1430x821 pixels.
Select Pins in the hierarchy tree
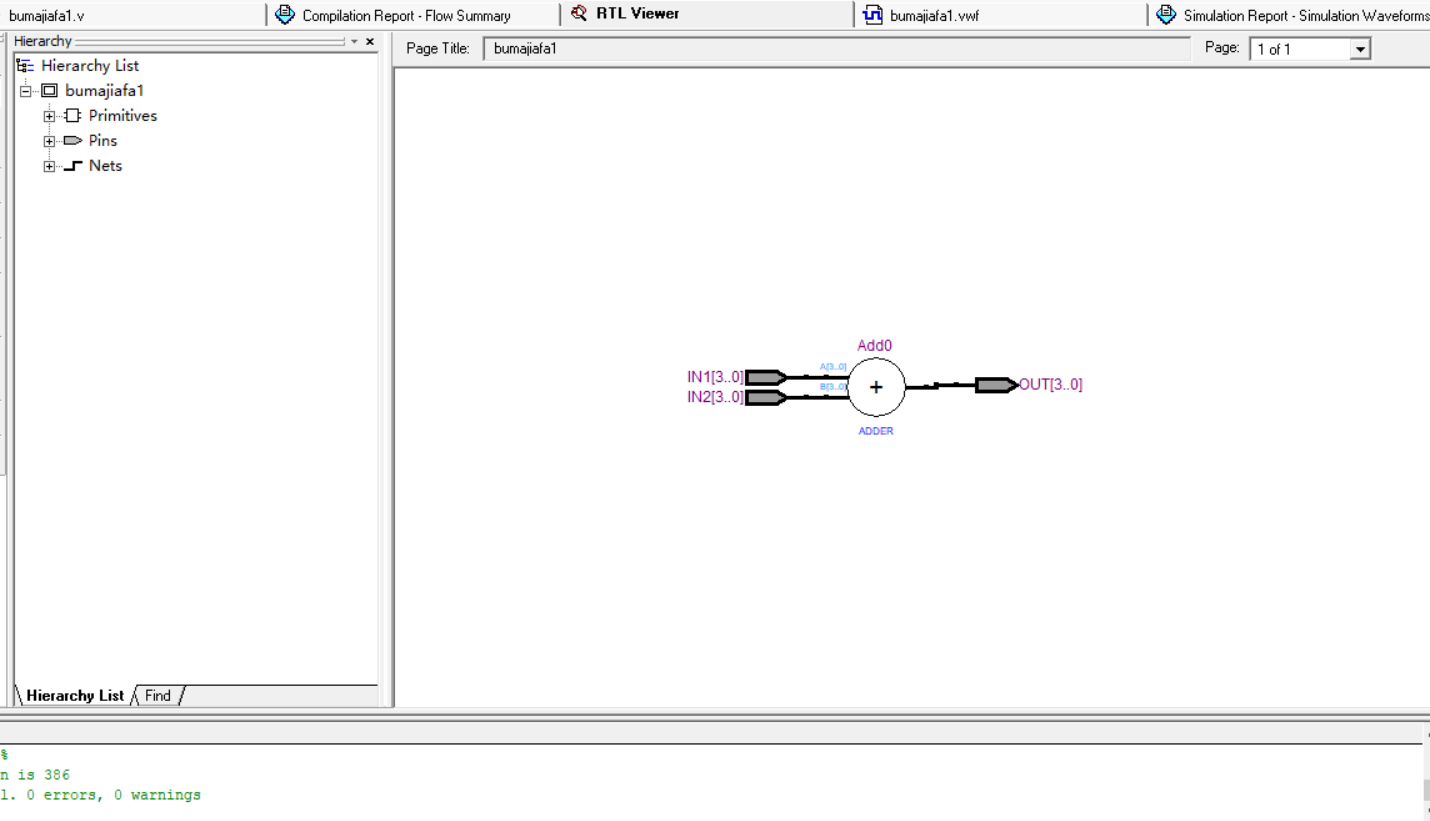click(x=103, y=141)
